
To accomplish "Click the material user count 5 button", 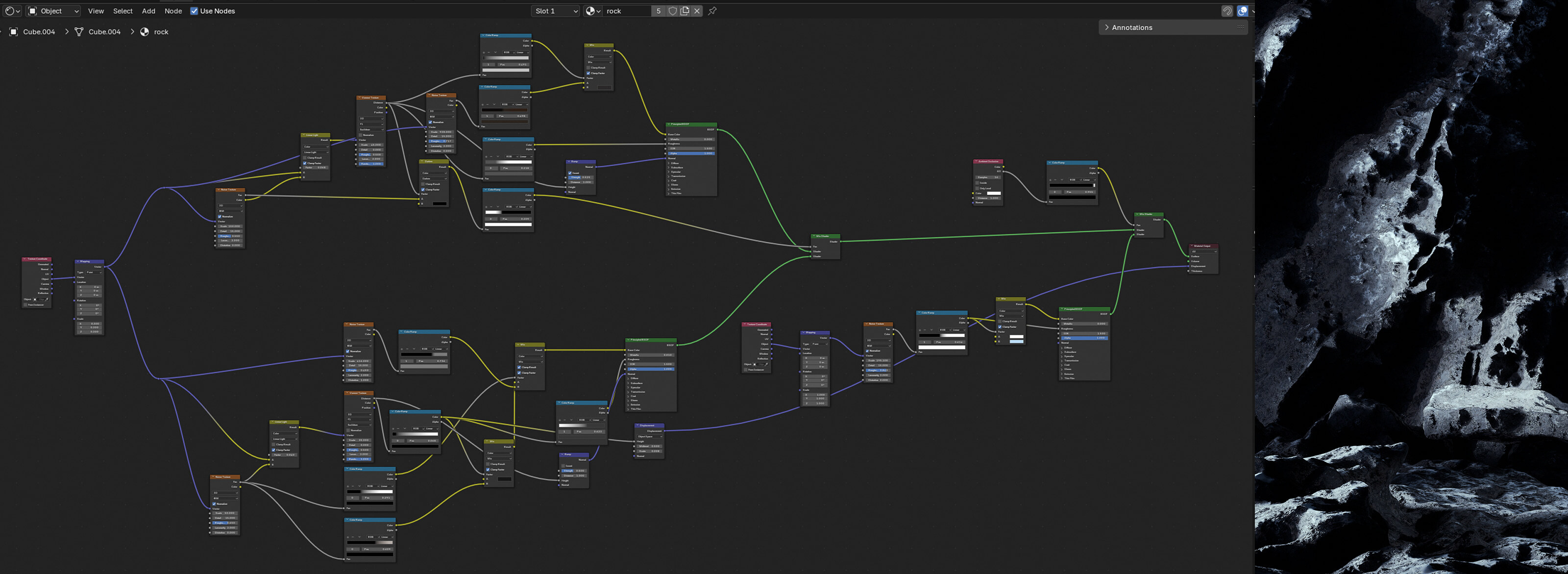I will pyautogui.click(x=658, y=11).
